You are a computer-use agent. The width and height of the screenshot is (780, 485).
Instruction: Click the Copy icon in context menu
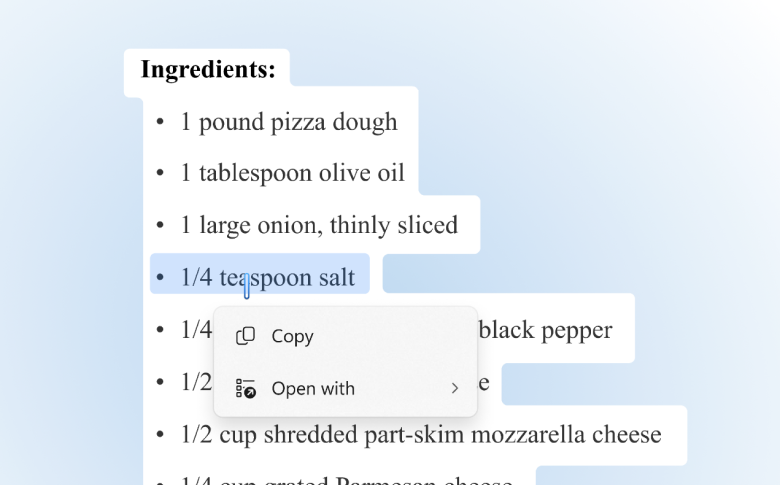tap(245, 336)
